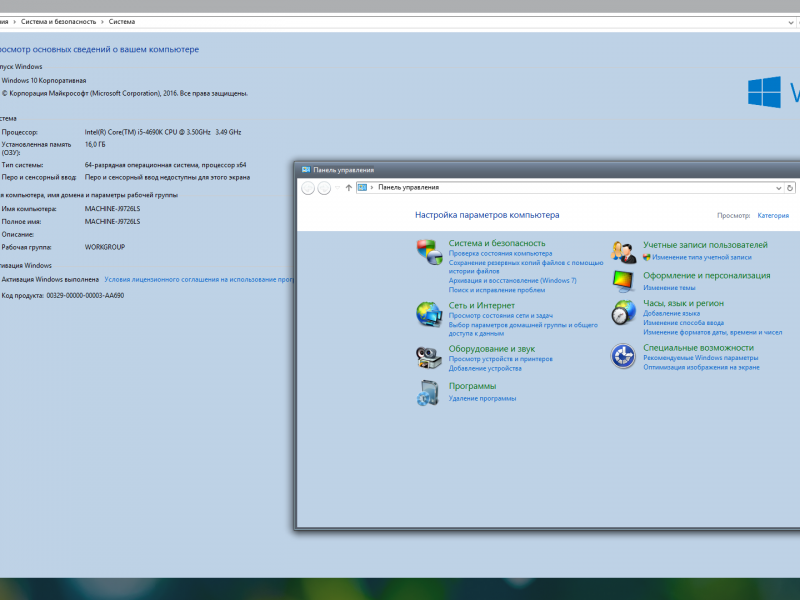Image resolution: width=800 pixels, height=600 pixels.
Task: Open System and Security shield icon
Action: click(429, 252)
